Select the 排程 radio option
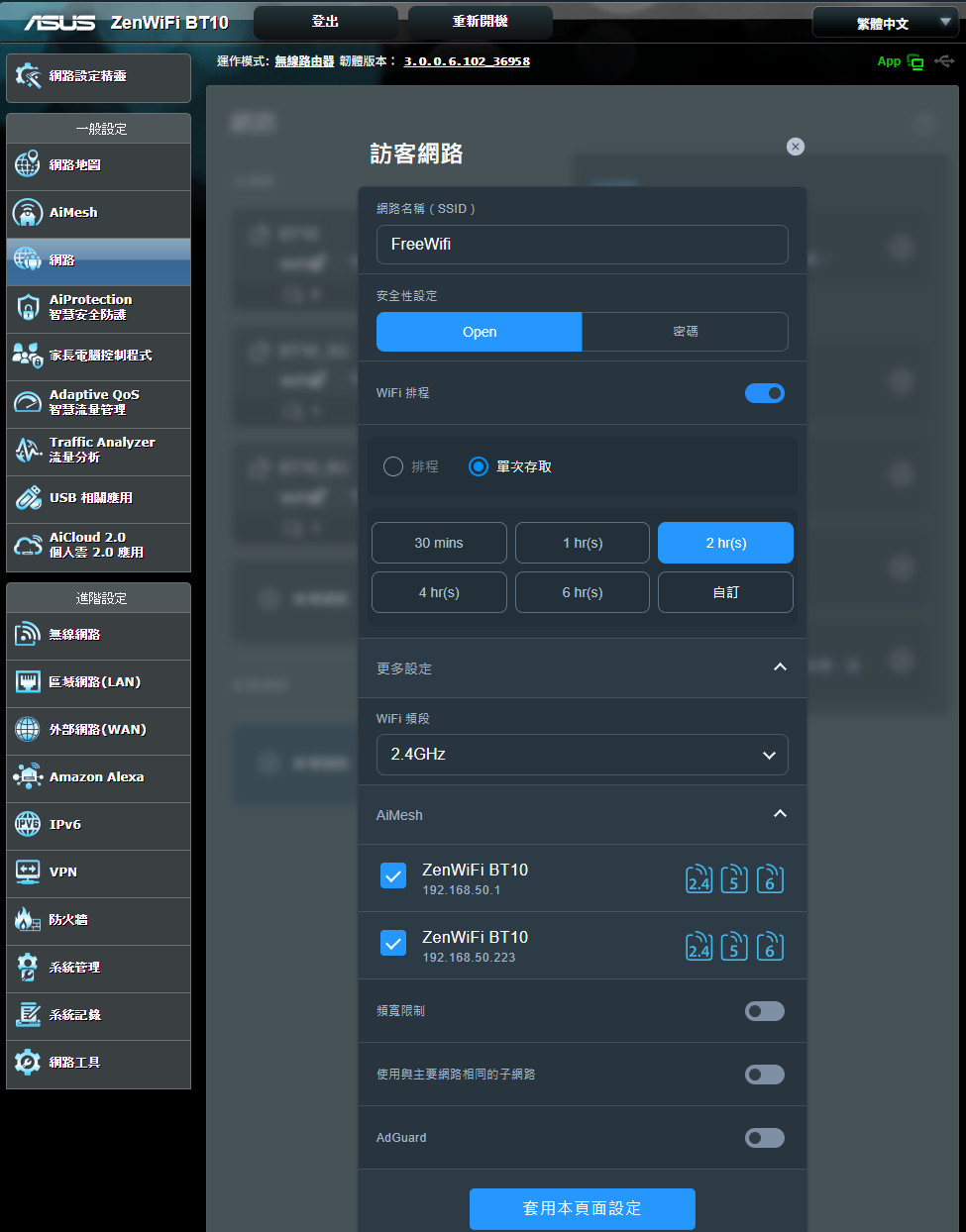Viewport: 966px width, 1232px height. click(x=393, y=466)
